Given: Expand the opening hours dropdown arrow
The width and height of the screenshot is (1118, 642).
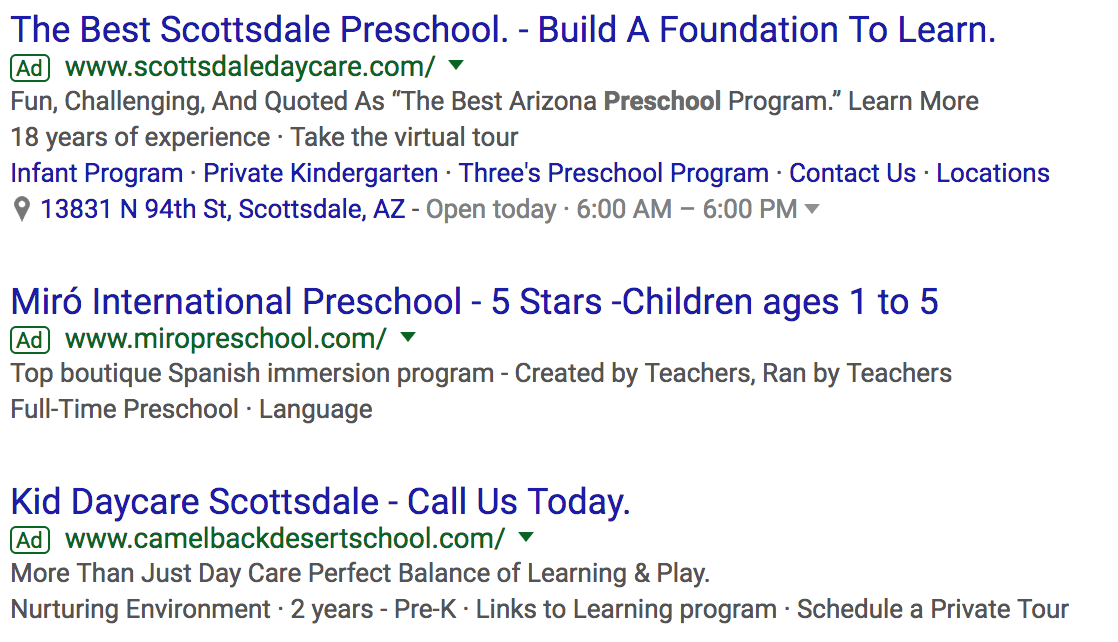Looking at the screenshot, I should click(x=812, y=209).
